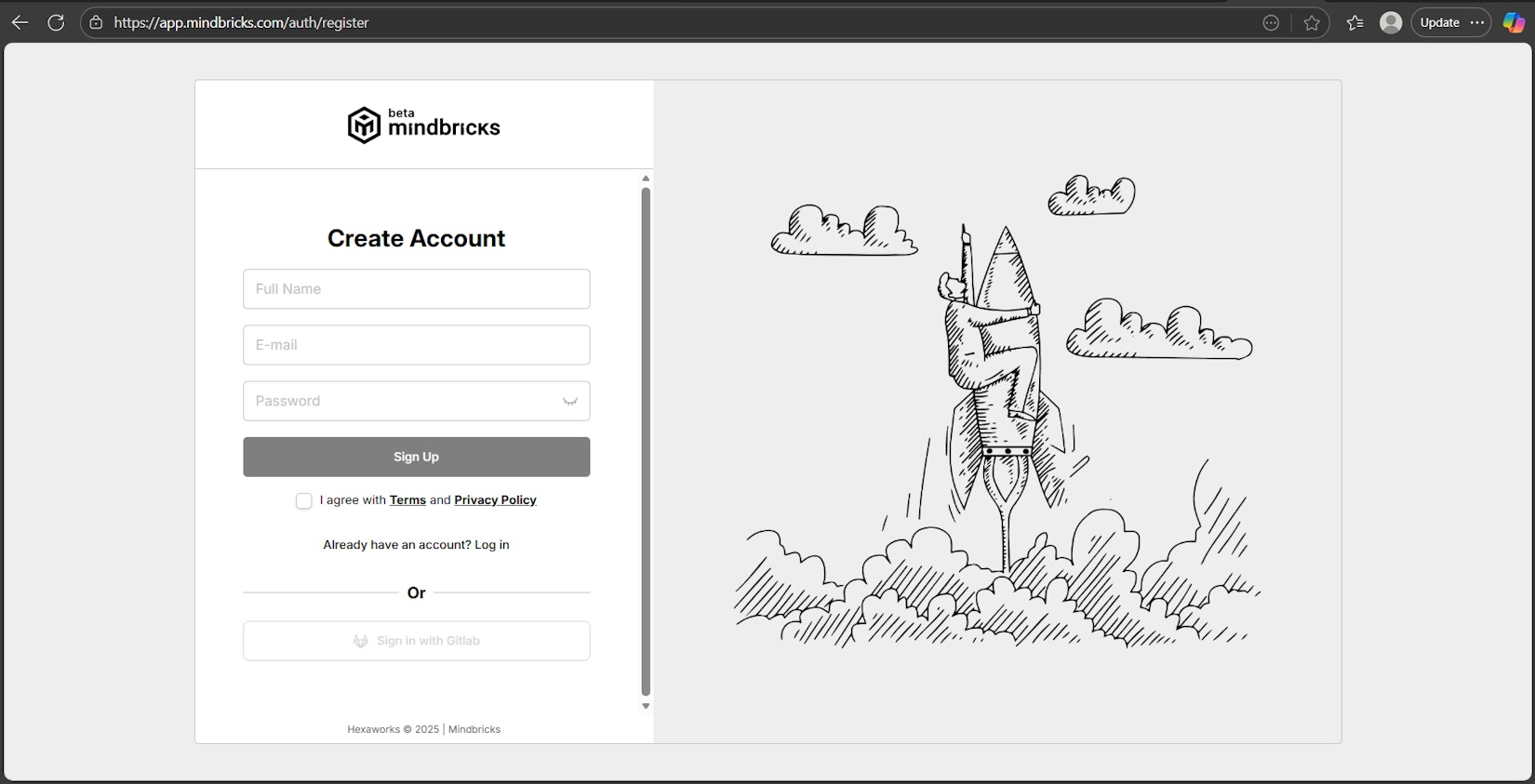Check the agree with Terms checkbox
The image size is (1535, 784).
(304, 501)
